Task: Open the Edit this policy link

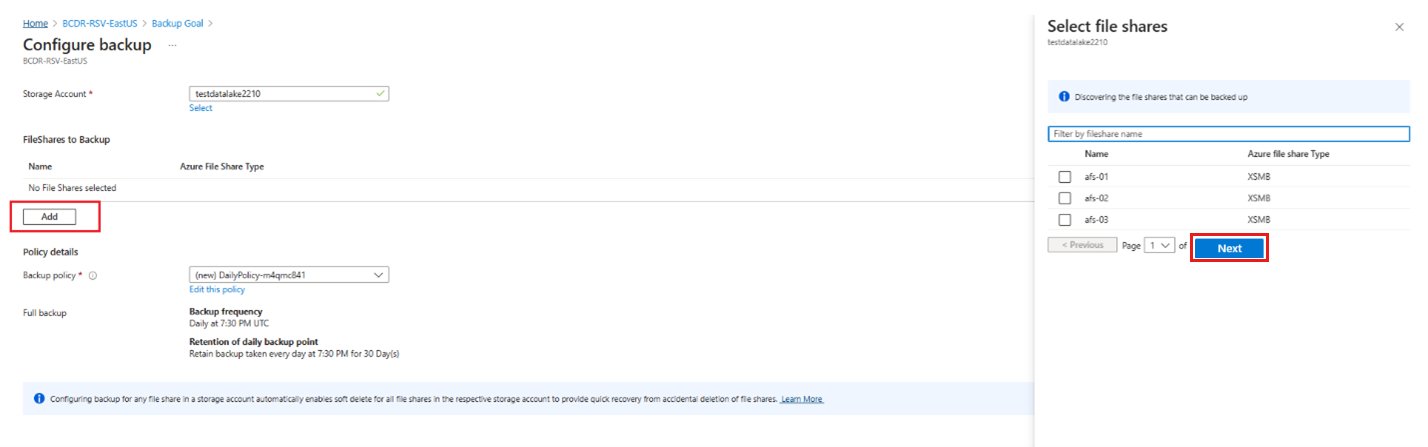Action: [x=217, y=290]
